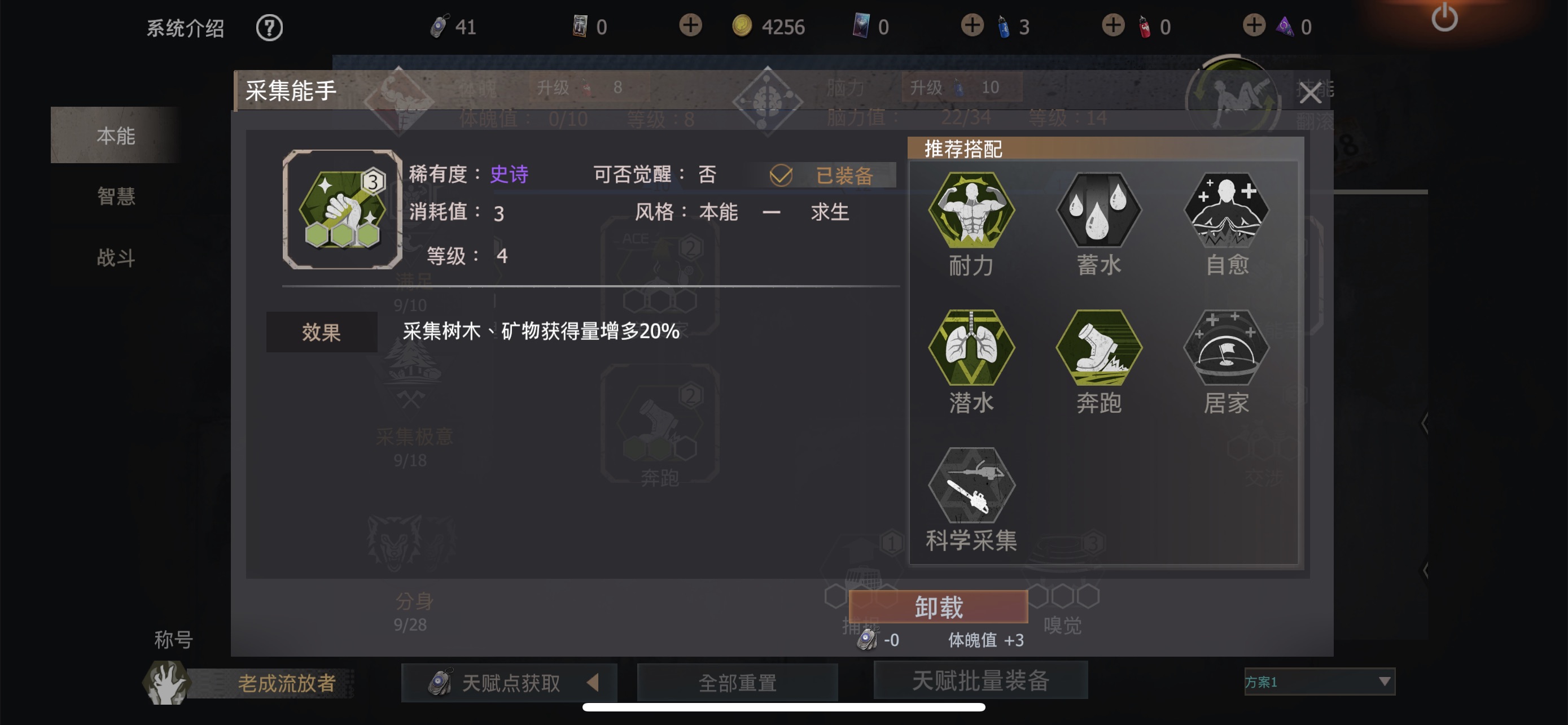Add blue potion with plus button
Viewport: 1568px width, 725px height.
click(972, 25)
